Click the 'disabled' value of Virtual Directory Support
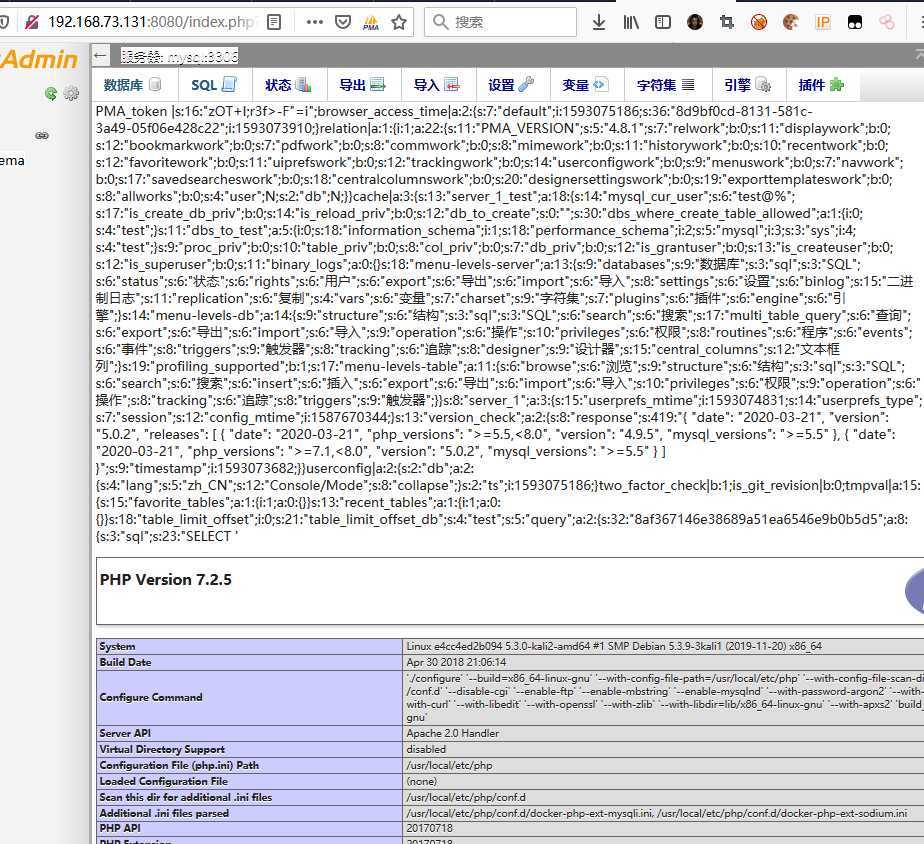Image resolution: width=924 pixels, height=844 pixels. click(x=426, y=749)
